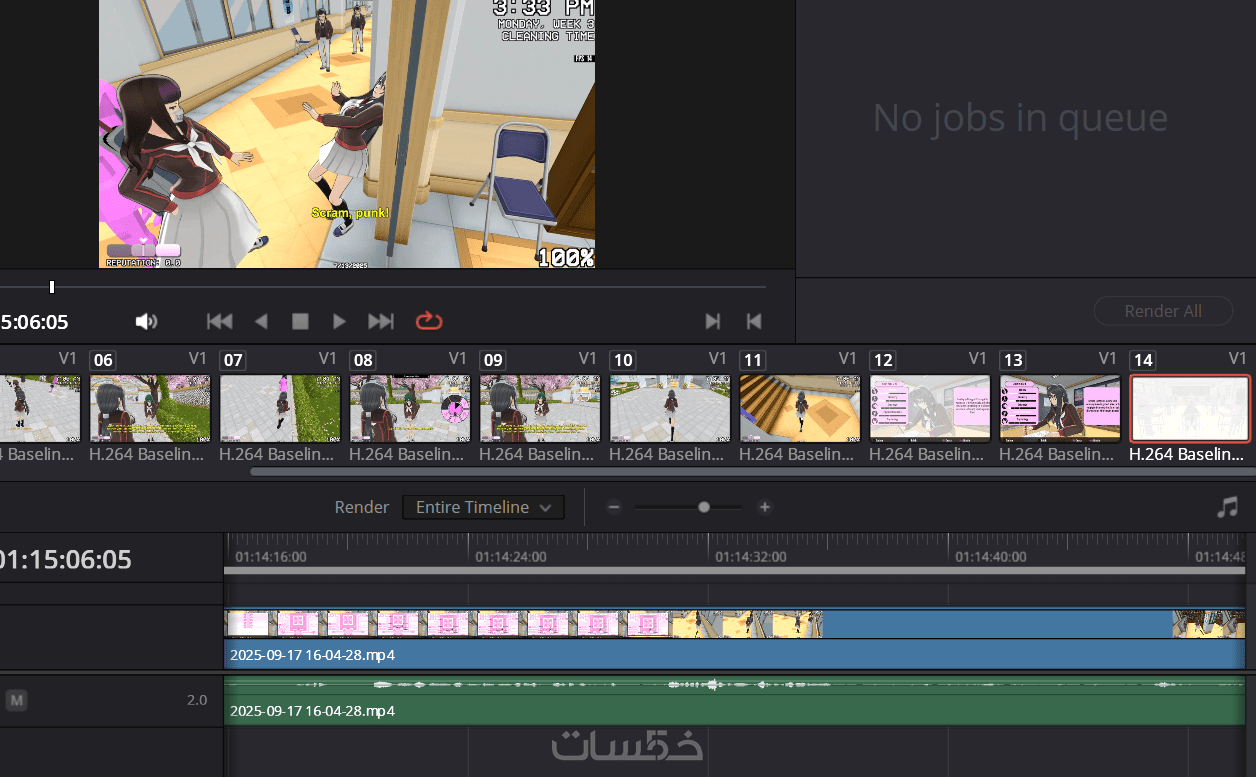Select clip thumbnail 10
The height and width of the screenshot is (777, 1256).
coord(670,409)
